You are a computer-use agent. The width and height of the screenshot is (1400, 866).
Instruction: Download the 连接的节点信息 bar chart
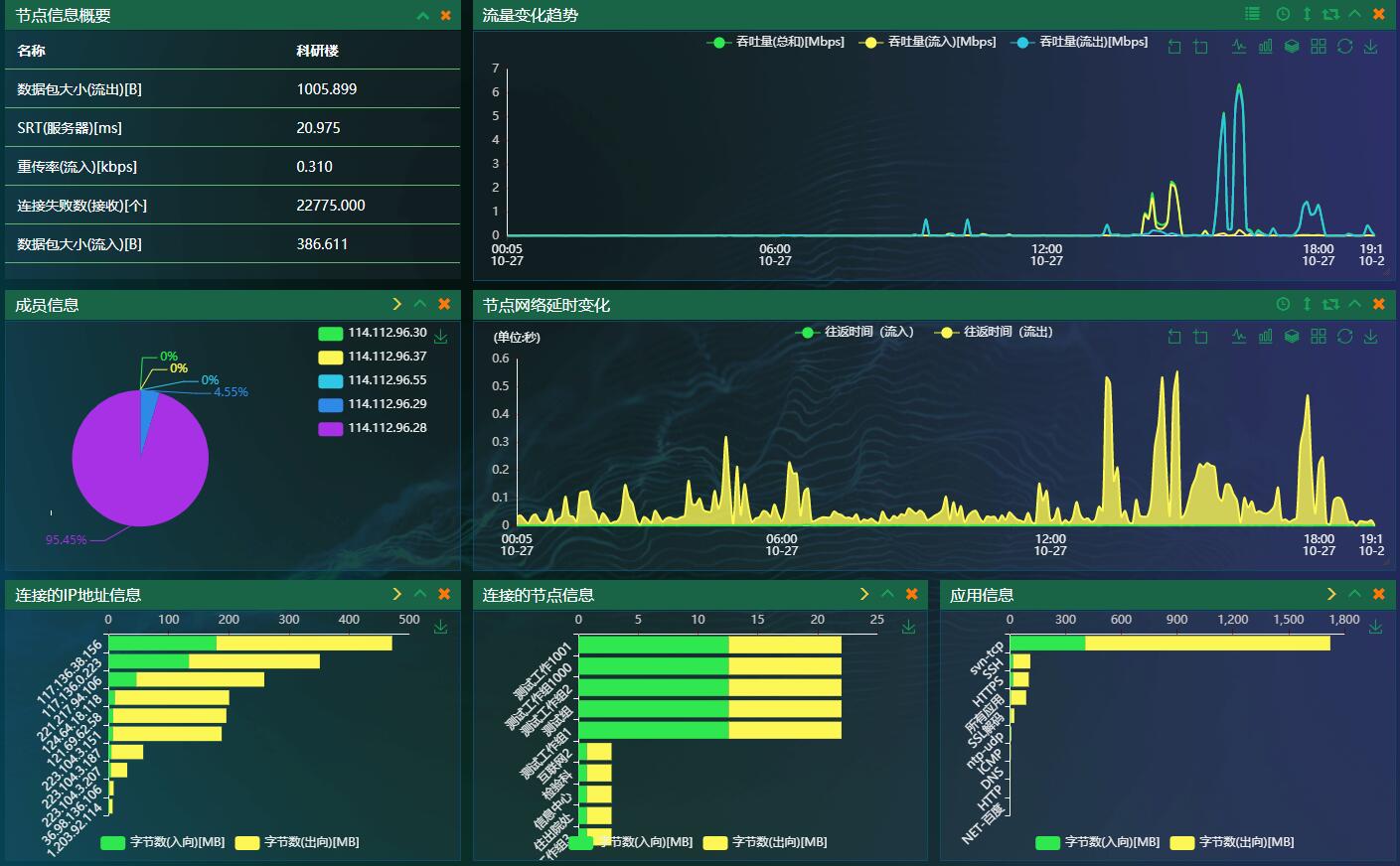[908, 627]
